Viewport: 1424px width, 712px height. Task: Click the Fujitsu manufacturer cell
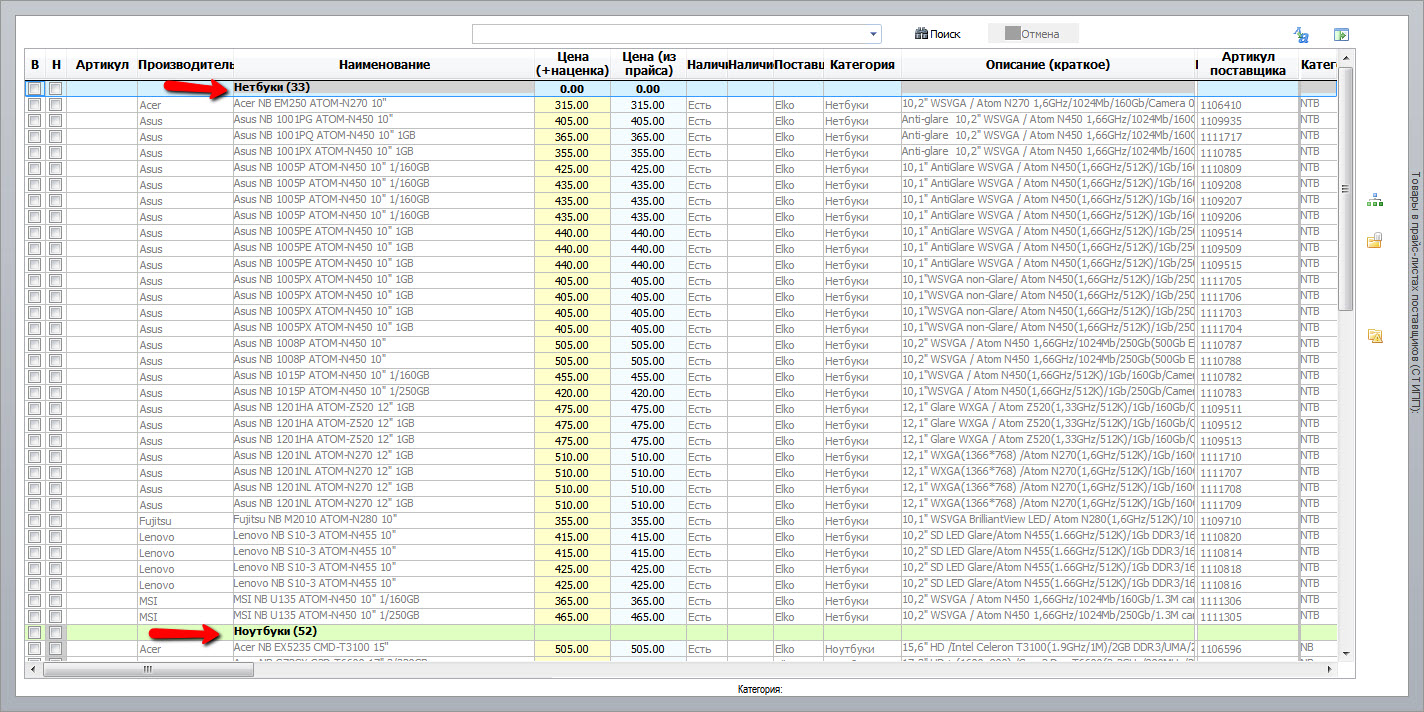[185, 521]
